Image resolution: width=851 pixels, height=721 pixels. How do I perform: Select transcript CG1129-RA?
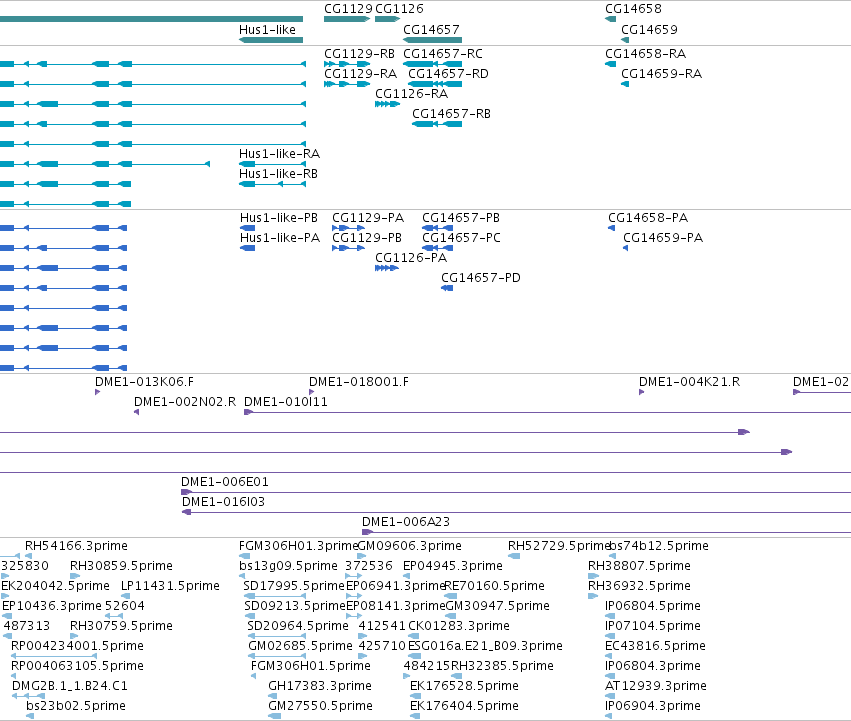pos(347,84)
